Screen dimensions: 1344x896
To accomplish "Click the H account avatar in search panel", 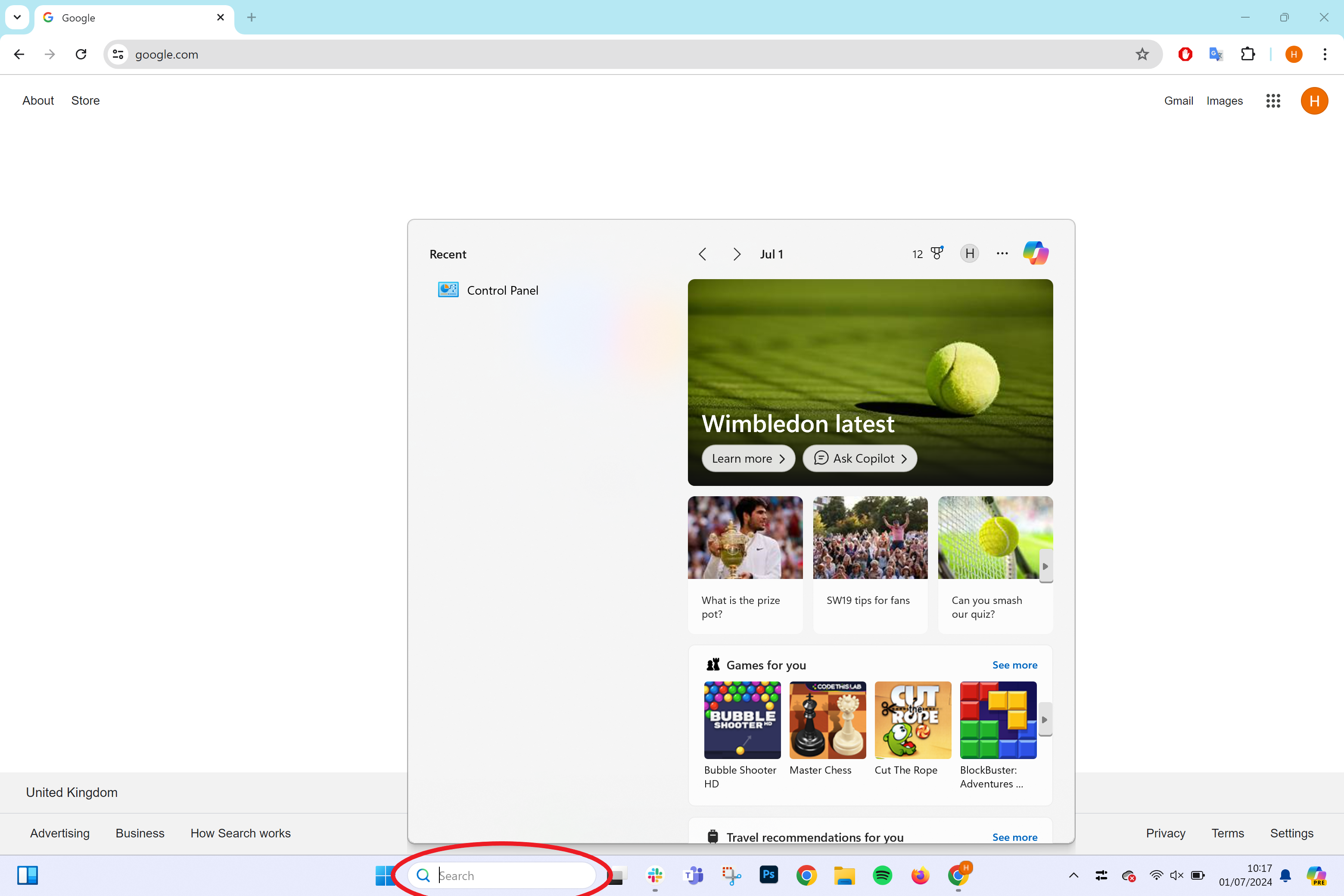I will click(970, 253).
